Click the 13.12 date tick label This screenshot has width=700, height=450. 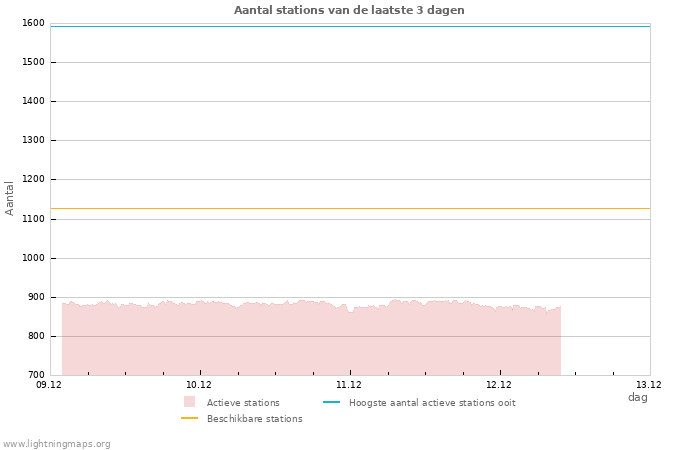(649, 384)
